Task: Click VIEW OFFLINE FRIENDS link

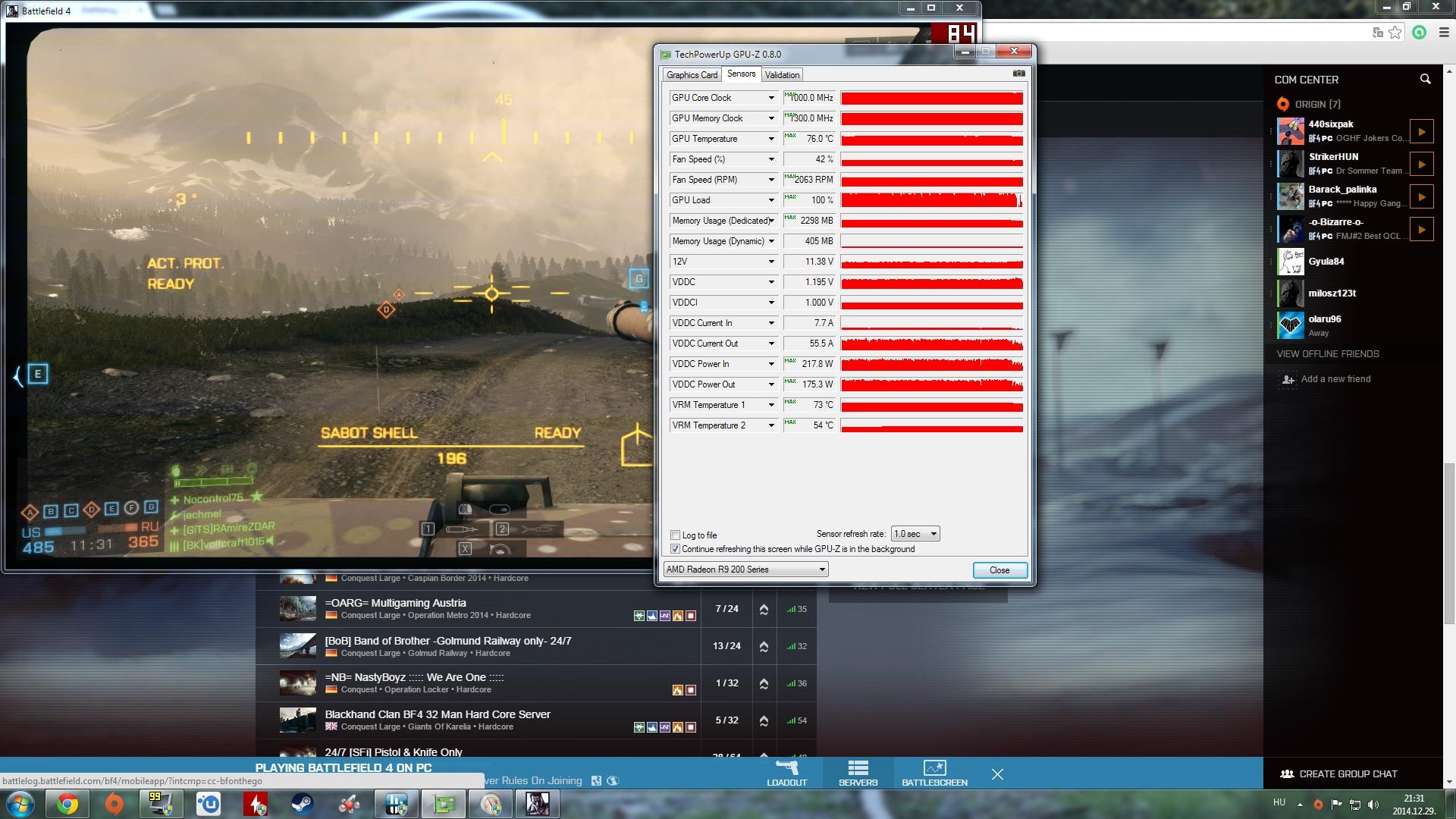Action: [1327, 354]
